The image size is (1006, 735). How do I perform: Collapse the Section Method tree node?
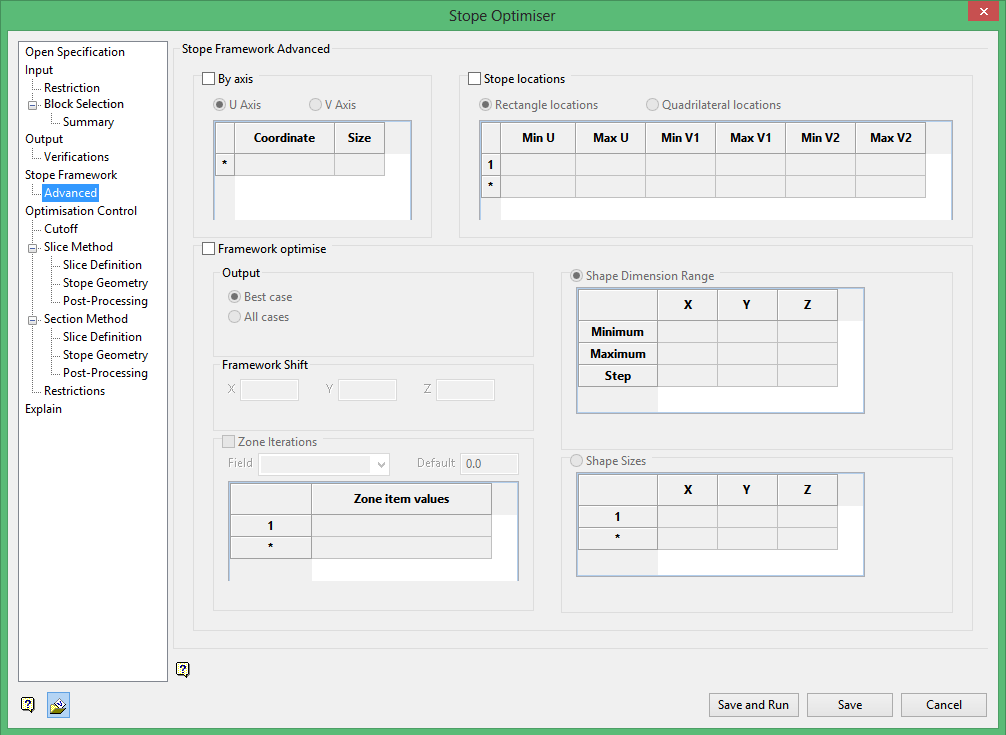[32, 319]
